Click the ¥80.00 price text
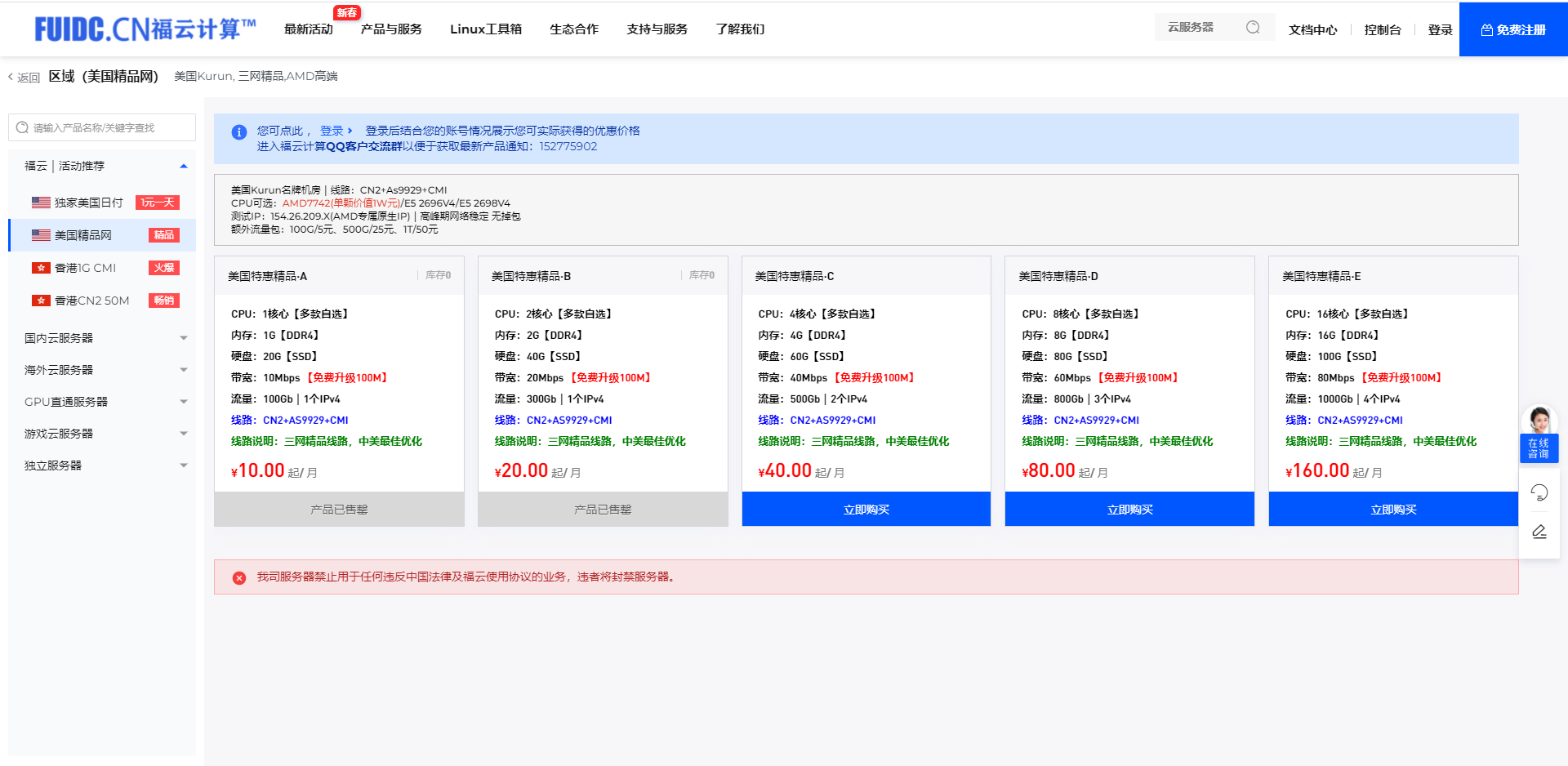 click(x=1049, y=470)
